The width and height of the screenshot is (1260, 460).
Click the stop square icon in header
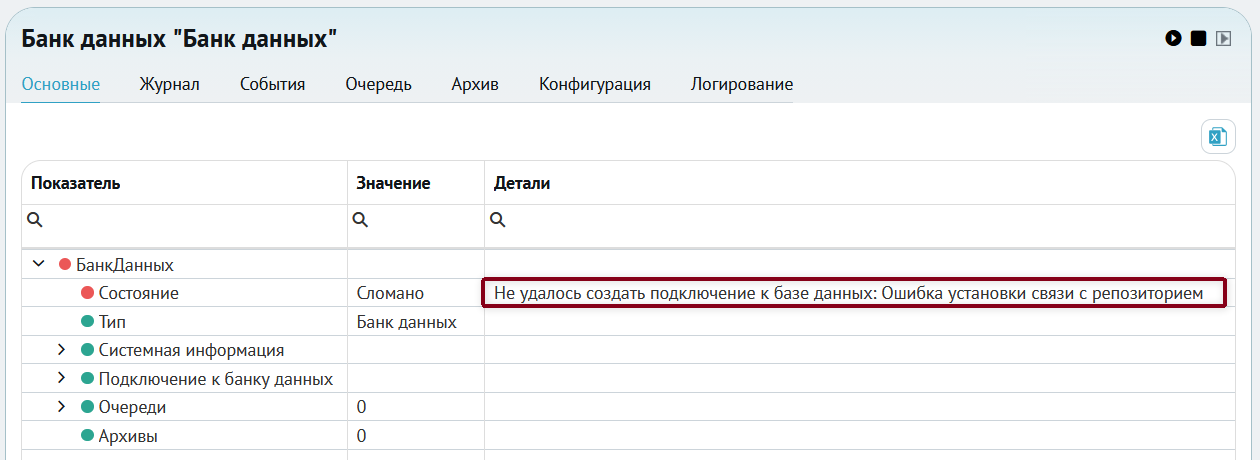coord(1198,38)
